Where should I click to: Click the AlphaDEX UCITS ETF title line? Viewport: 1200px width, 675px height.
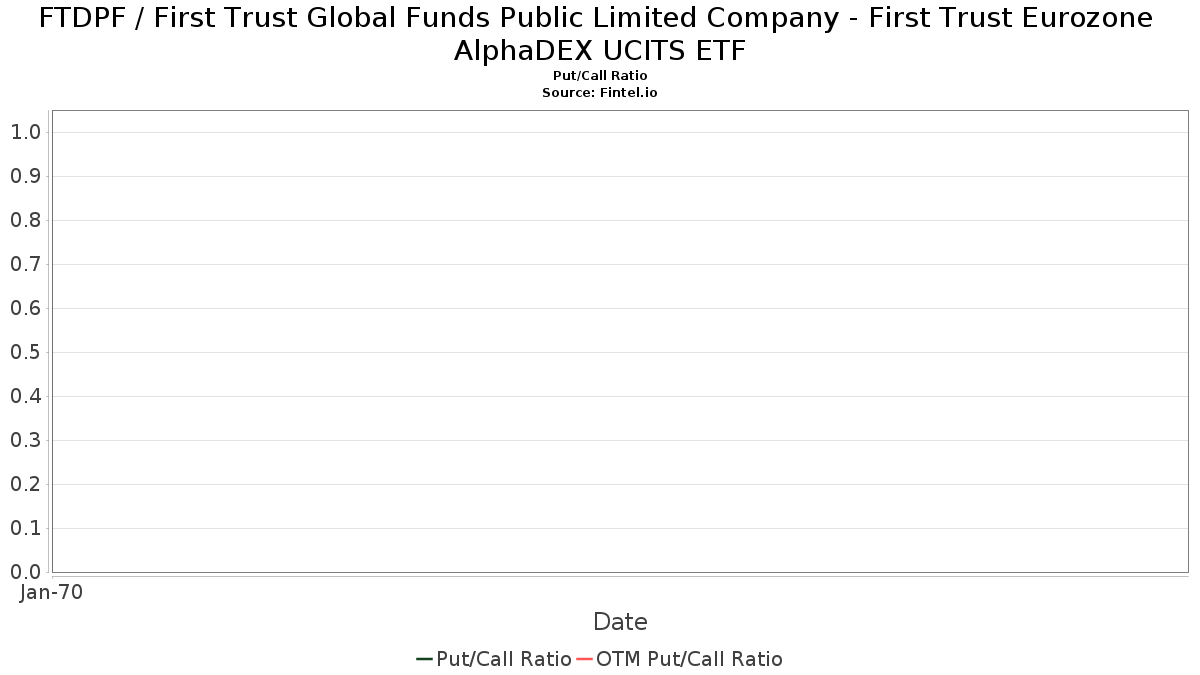[x=600, y=50]
